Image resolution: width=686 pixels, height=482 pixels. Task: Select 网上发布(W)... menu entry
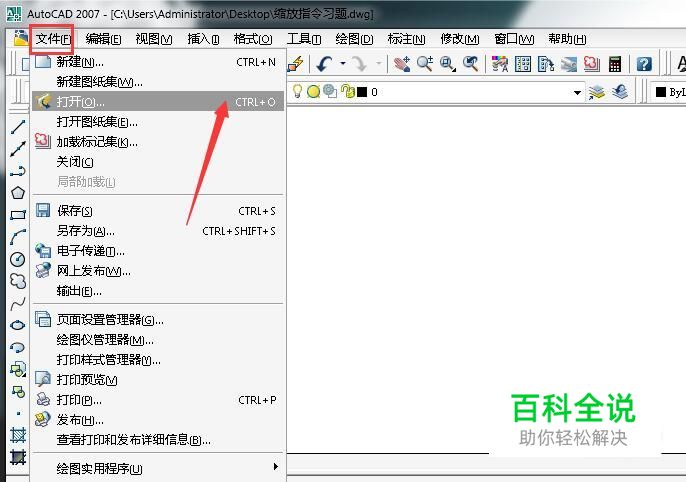(x=158, y=271)
